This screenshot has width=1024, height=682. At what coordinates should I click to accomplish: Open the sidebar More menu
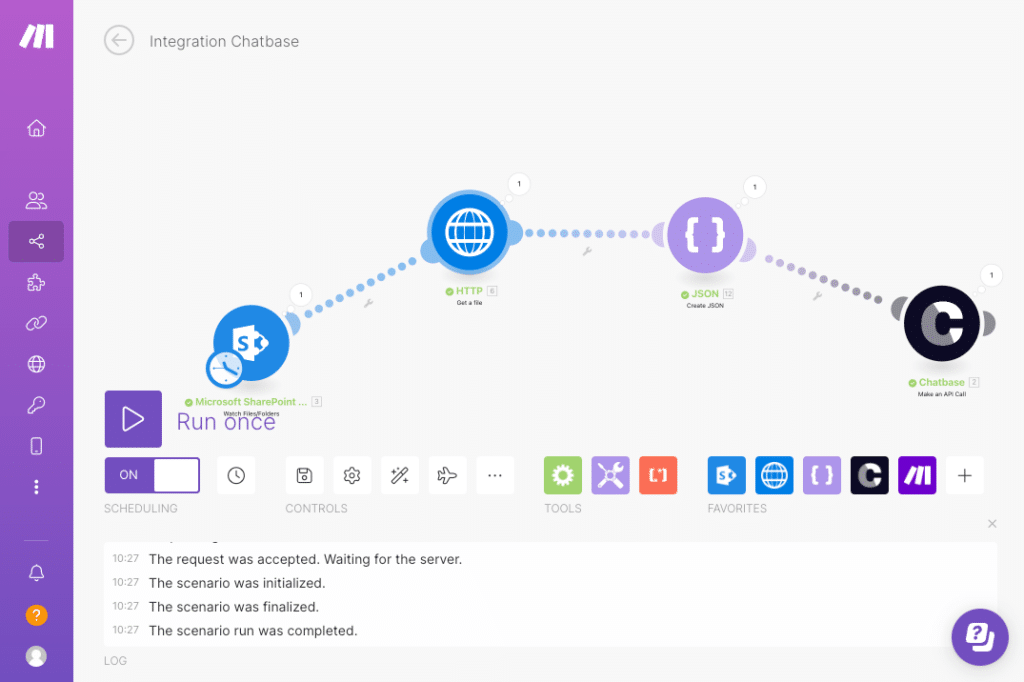pos(36,486)
